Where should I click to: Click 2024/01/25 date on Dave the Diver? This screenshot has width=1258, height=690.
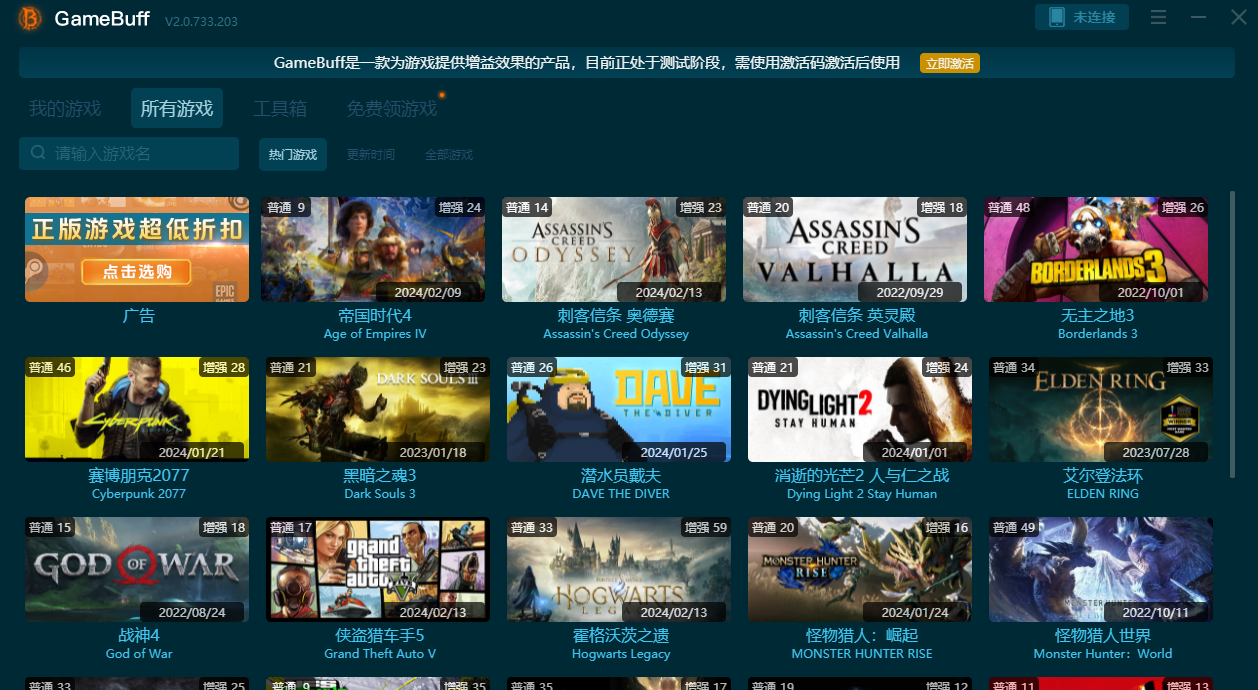672,452
